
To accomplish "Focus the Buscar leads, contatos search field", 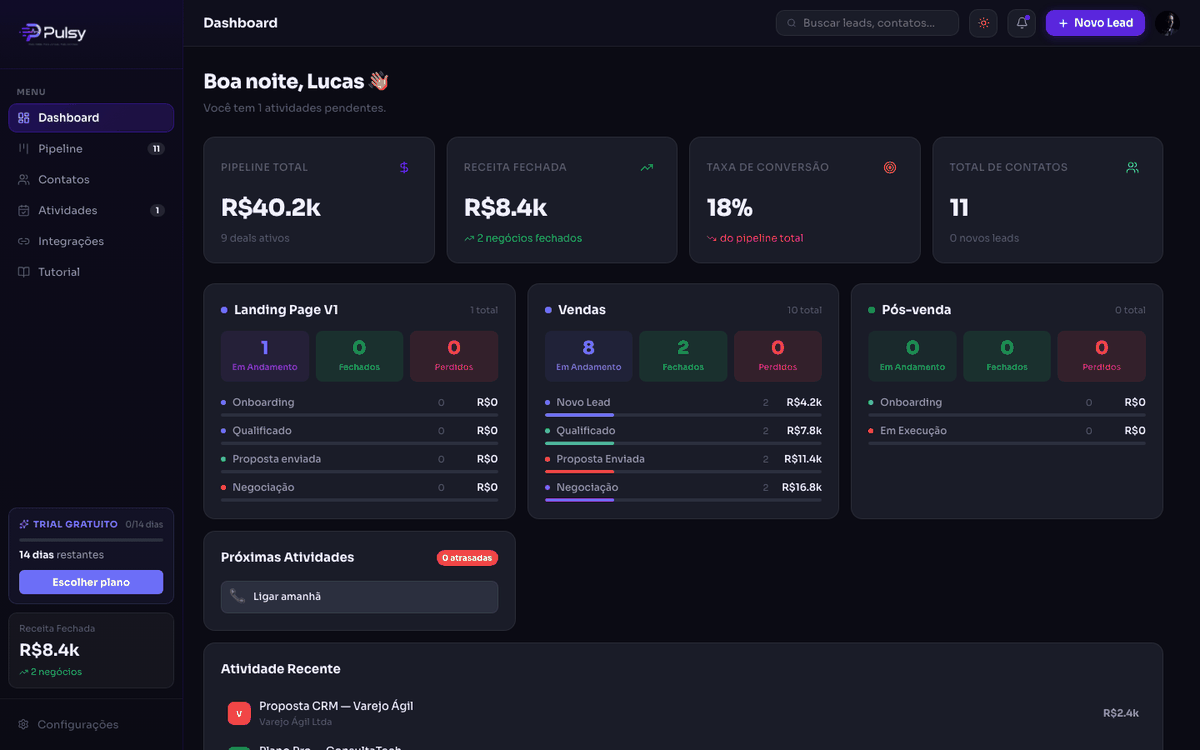I will (867, 23).
